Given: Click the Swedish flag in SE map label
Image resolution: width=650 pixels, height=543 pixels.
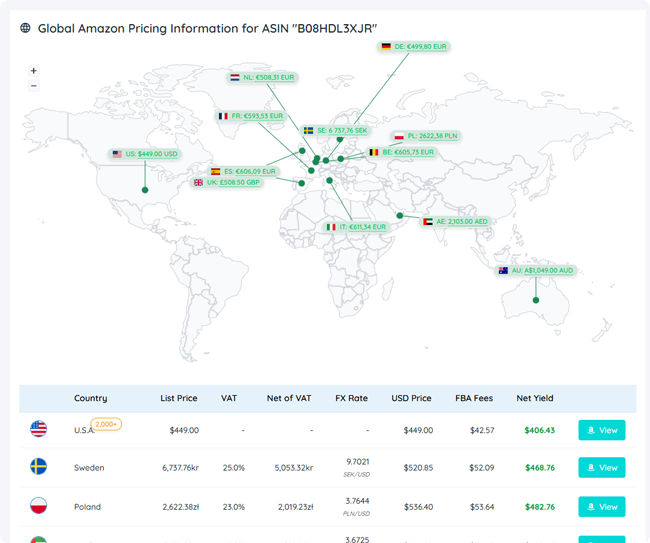Looking at the screenshot, I should (x=308, y=131).
